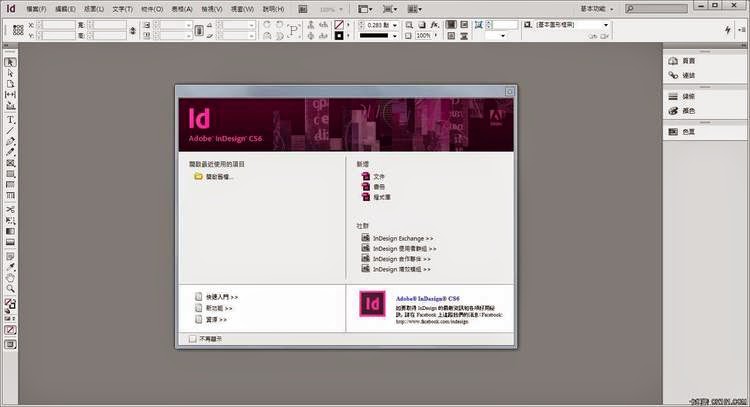Screen dimensions: 750x407
Task: Toggle the drop shadow button
Action: click(422, 24)
